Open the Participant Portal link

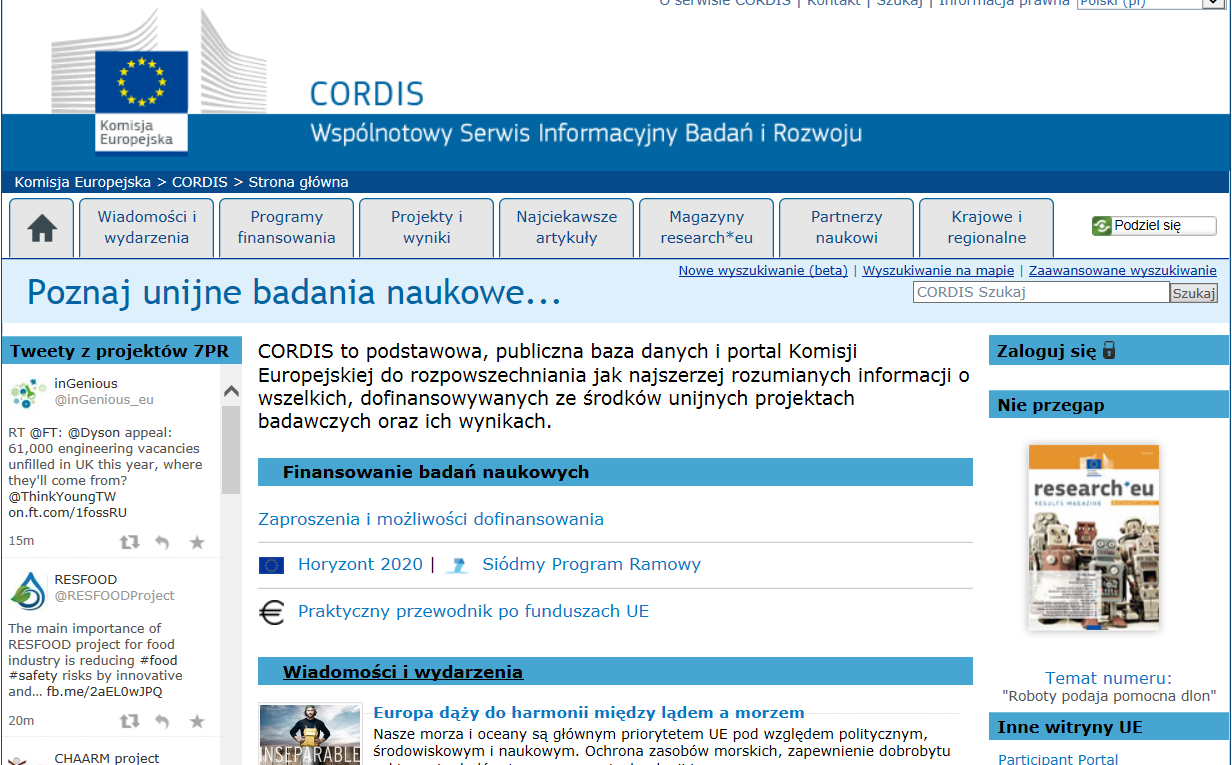pyautogui.click(x=1058, y=759)
